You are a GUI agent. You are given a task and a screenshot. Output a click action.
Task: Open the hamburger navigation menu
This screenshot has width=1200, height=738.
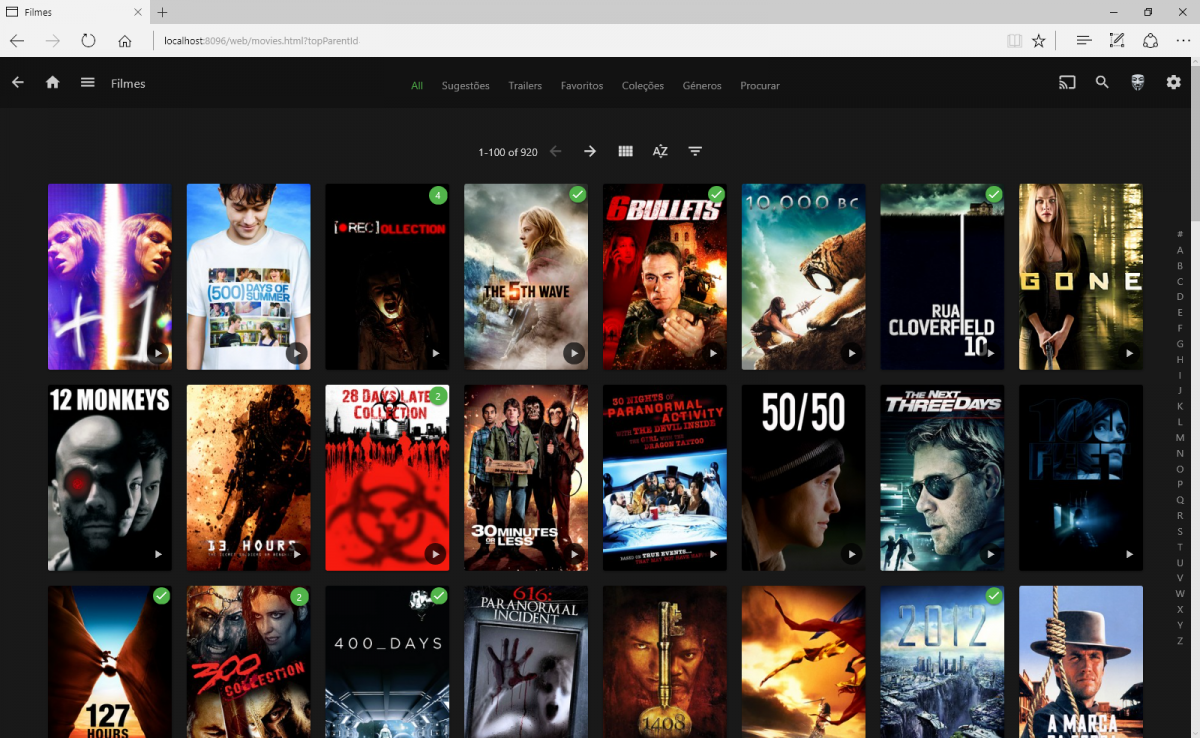tap(88, 83)
